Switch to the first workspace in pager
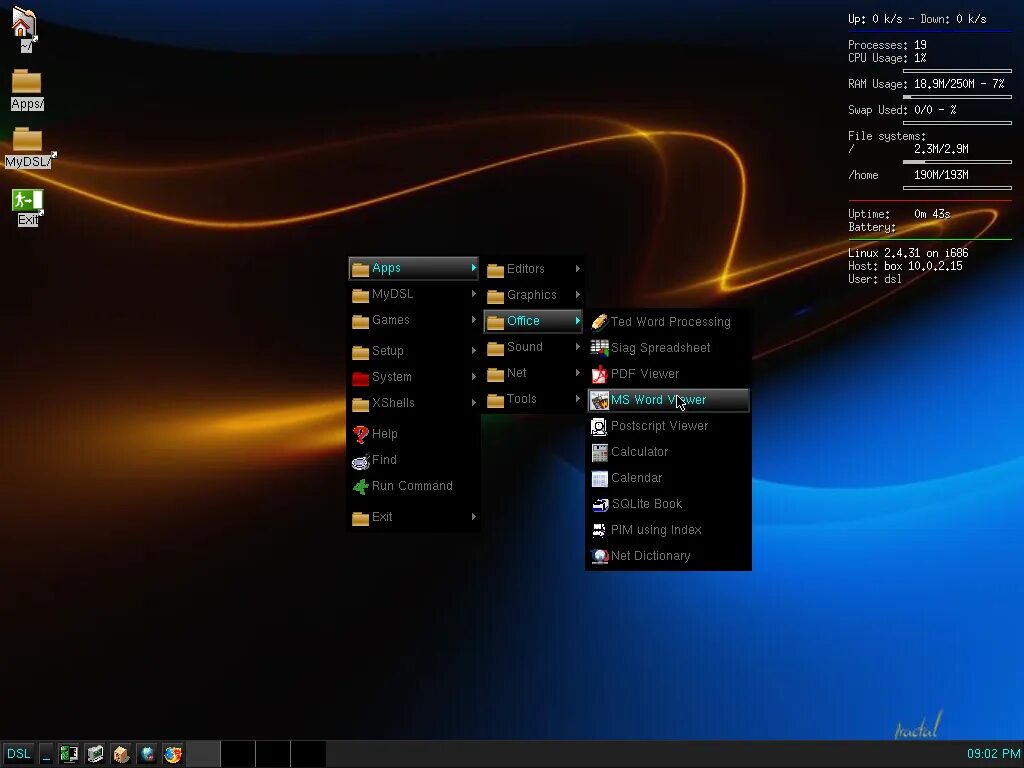This screenshot has width=1024, height=768. pyautogui.click(x=203, y=754)
